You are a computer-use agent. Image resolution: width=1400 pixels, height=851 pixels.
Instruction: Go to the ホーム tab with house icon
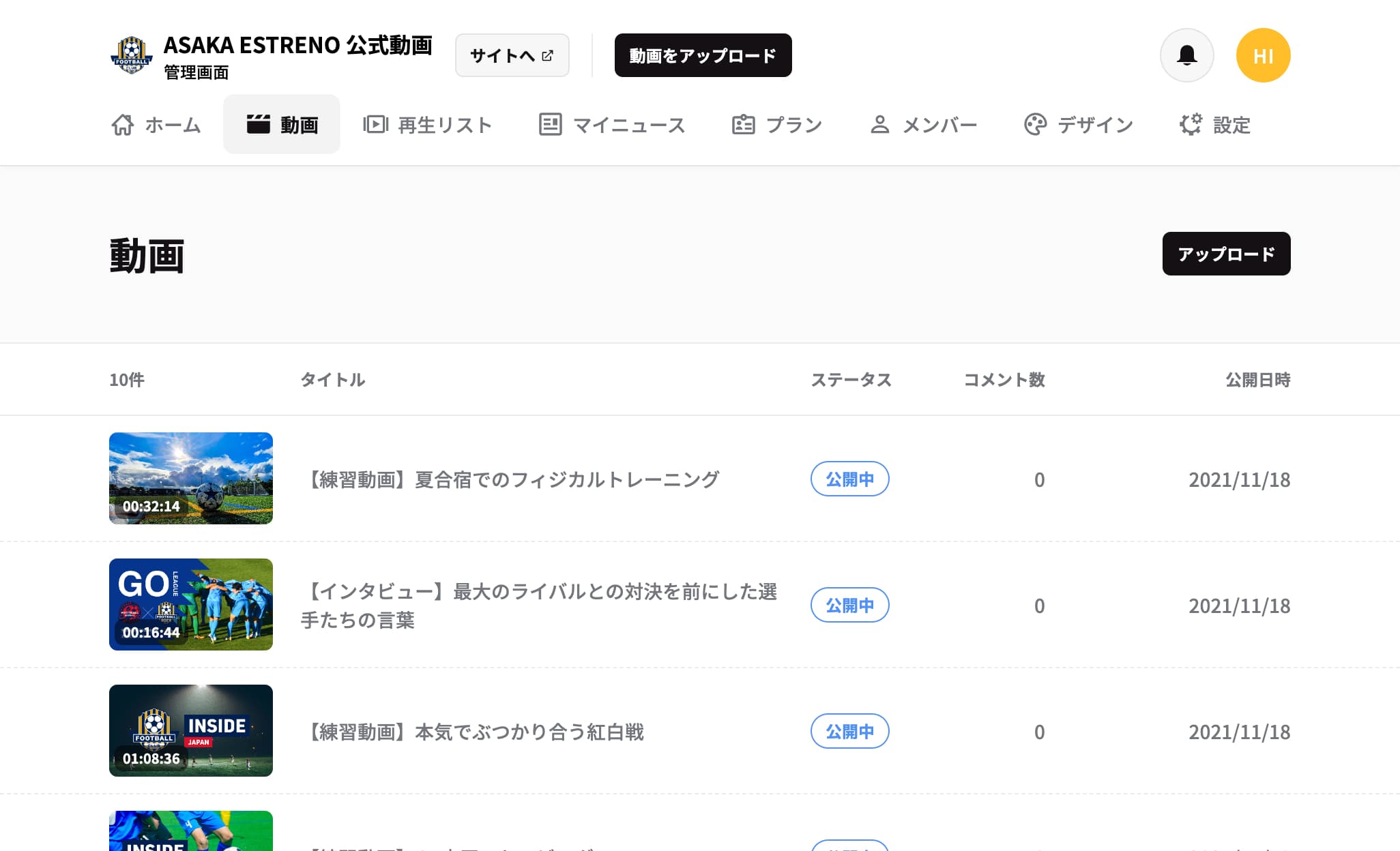[x=156, y=125]
